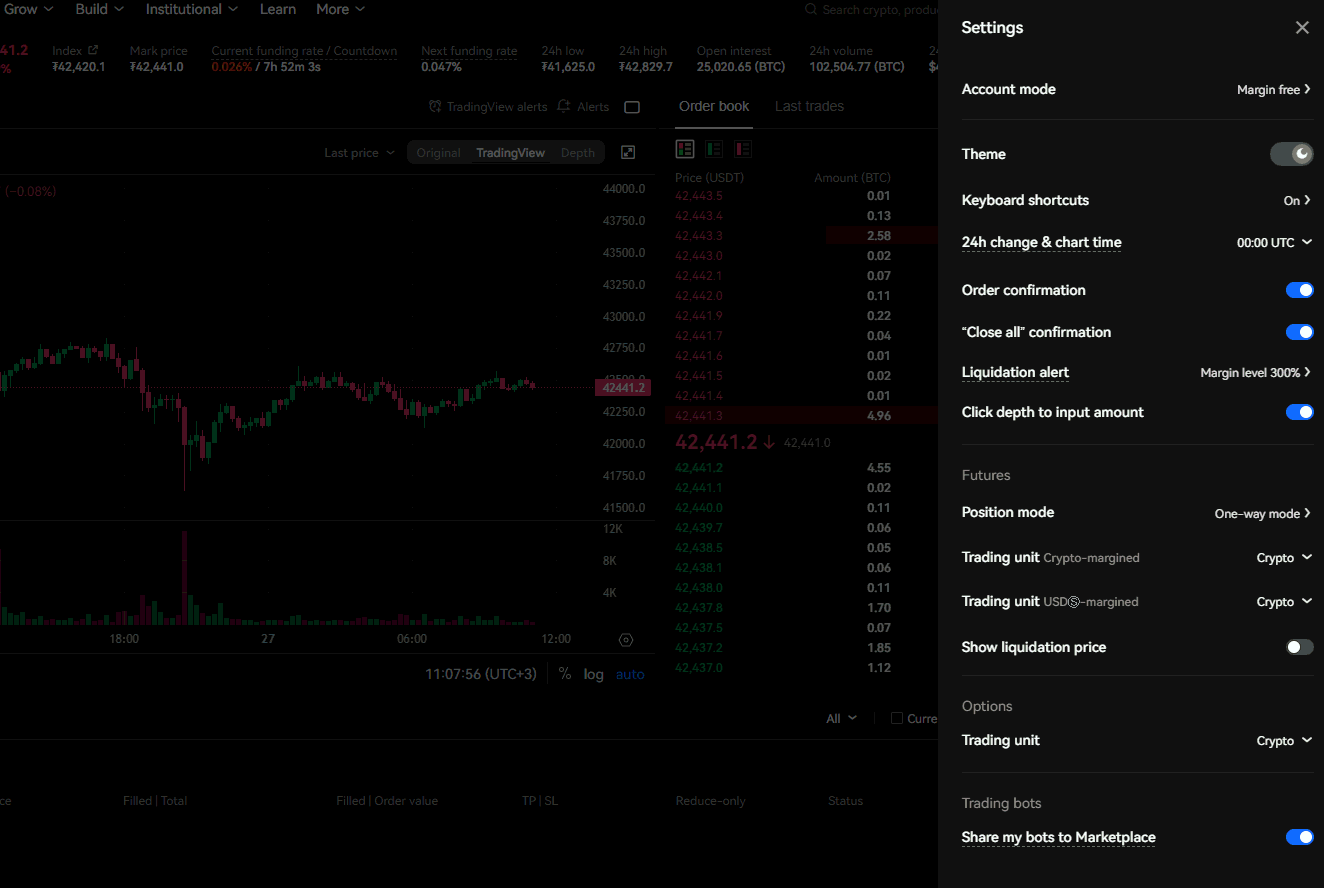Switch to the Last trades tab
Viewport: 1324px width, 888px height.
coord(809,106)
